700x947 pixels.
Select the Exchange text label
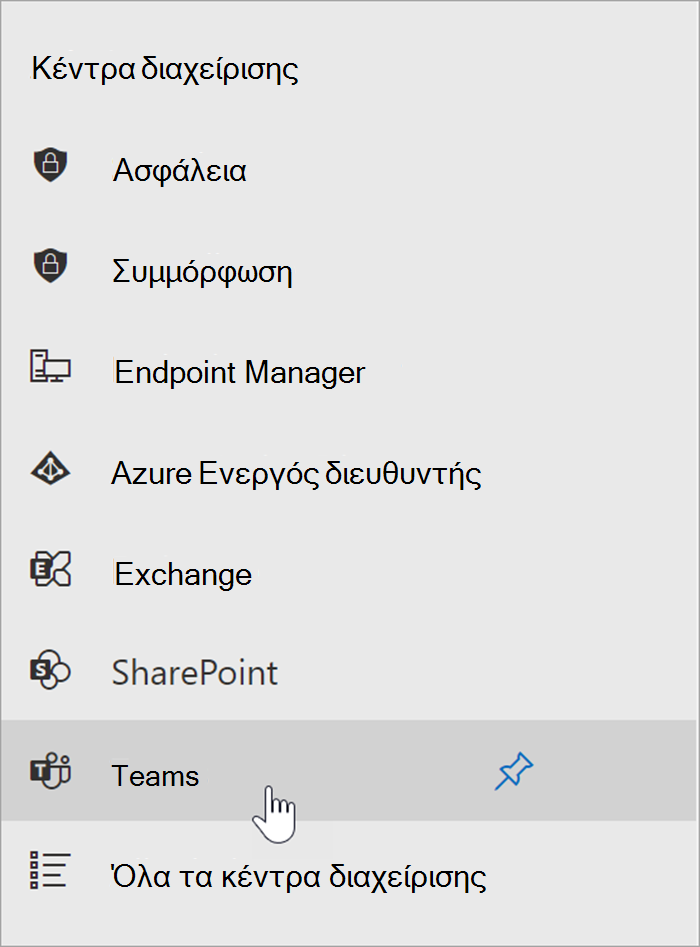coord(183,574)
